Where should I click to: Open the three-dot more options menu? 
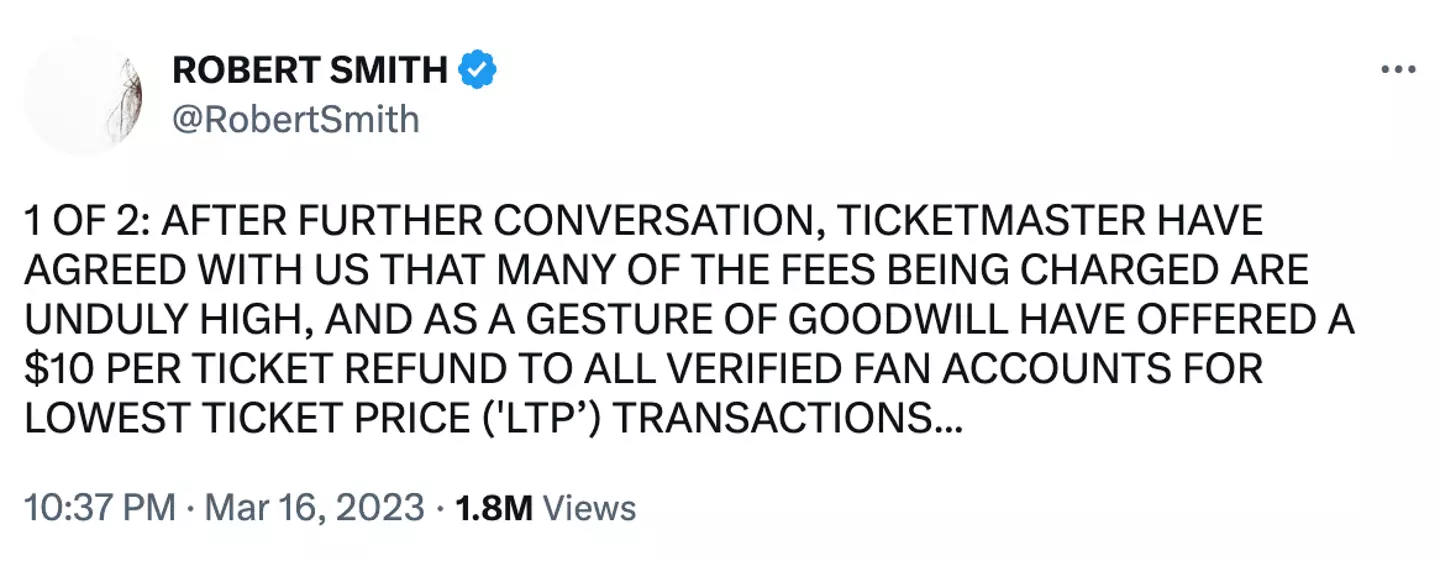1397,70
